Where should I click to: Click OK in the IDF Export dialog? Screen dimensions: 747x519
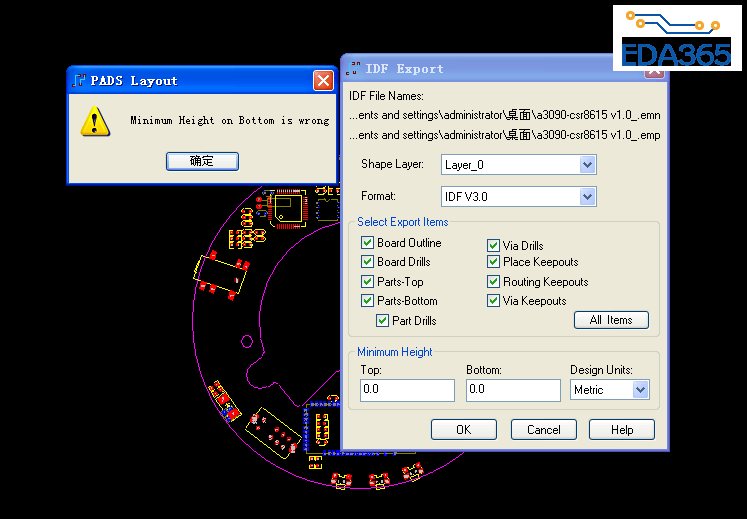pyautogui.click(x=464, y=430)
